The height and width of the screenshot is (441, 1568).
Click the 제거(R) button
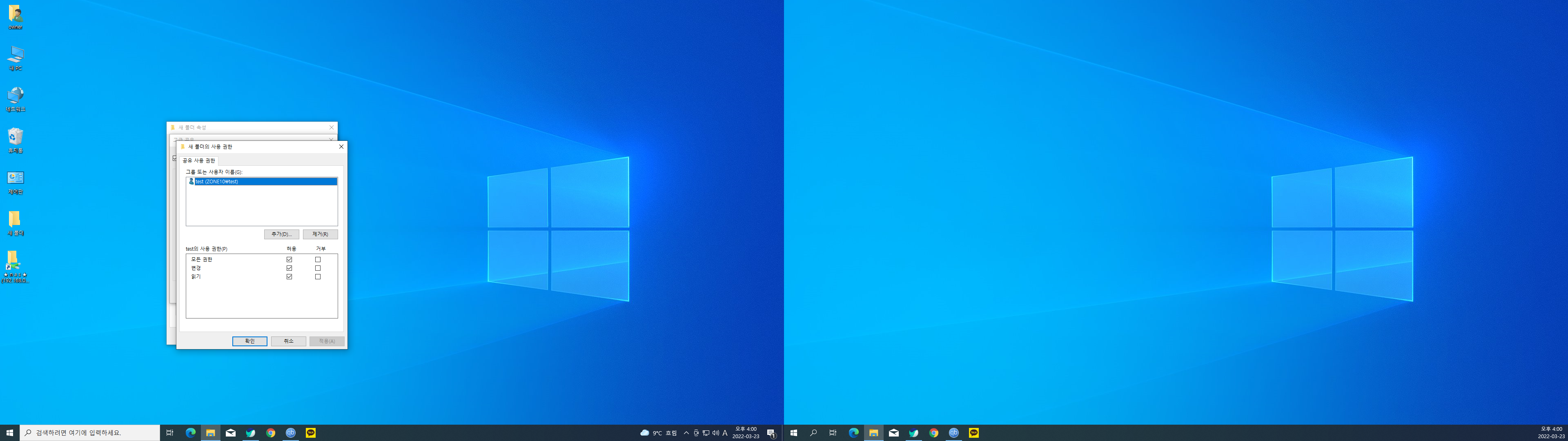(x=320, y=234)
